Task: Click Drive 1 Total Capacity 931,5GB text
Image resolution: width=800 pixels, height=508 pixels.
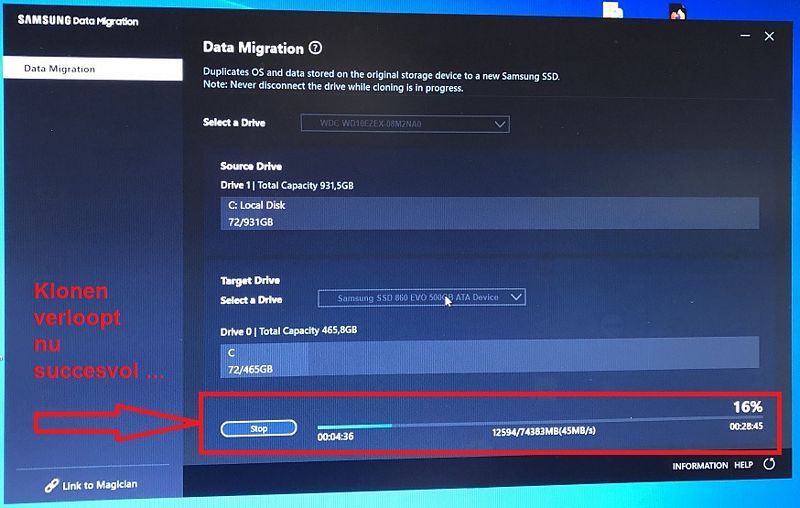Action: point(287,185)
